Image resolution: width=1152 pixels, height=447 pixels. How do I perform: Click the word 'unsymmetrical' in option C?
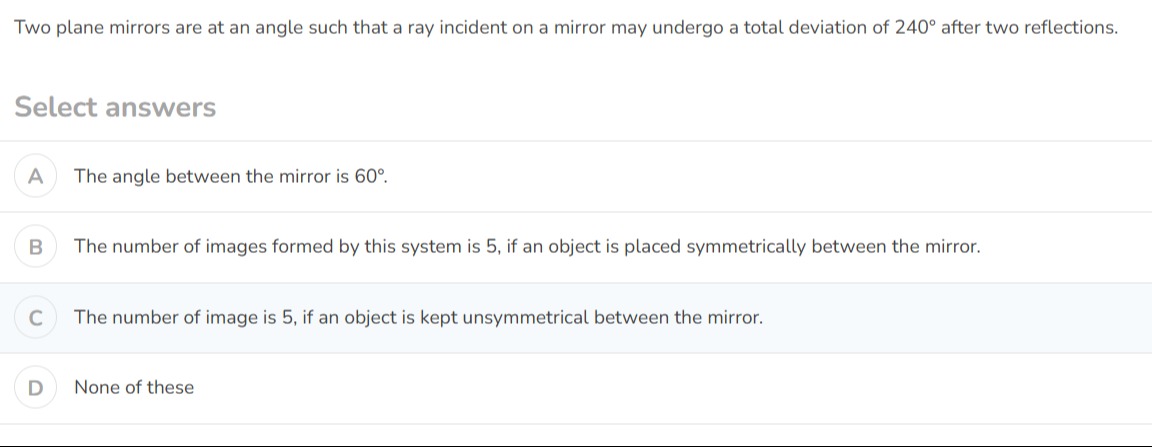(x=526, y=318)
